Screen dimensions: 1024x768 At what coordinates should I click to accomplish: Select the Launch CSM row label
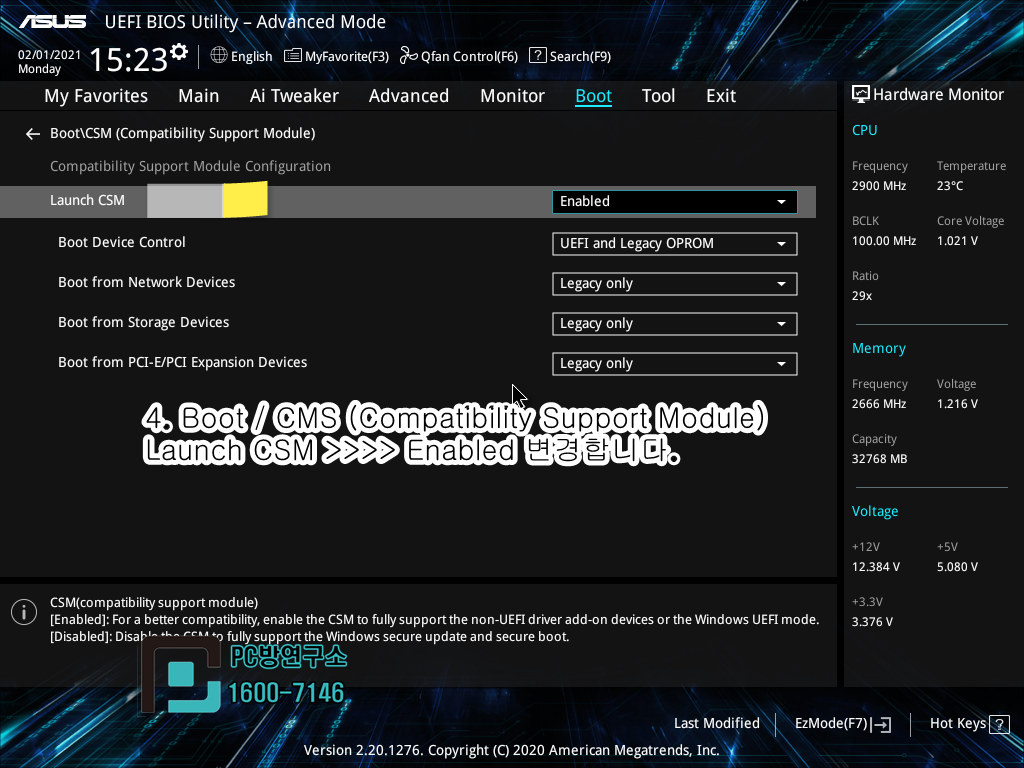[x=88, y=200]
